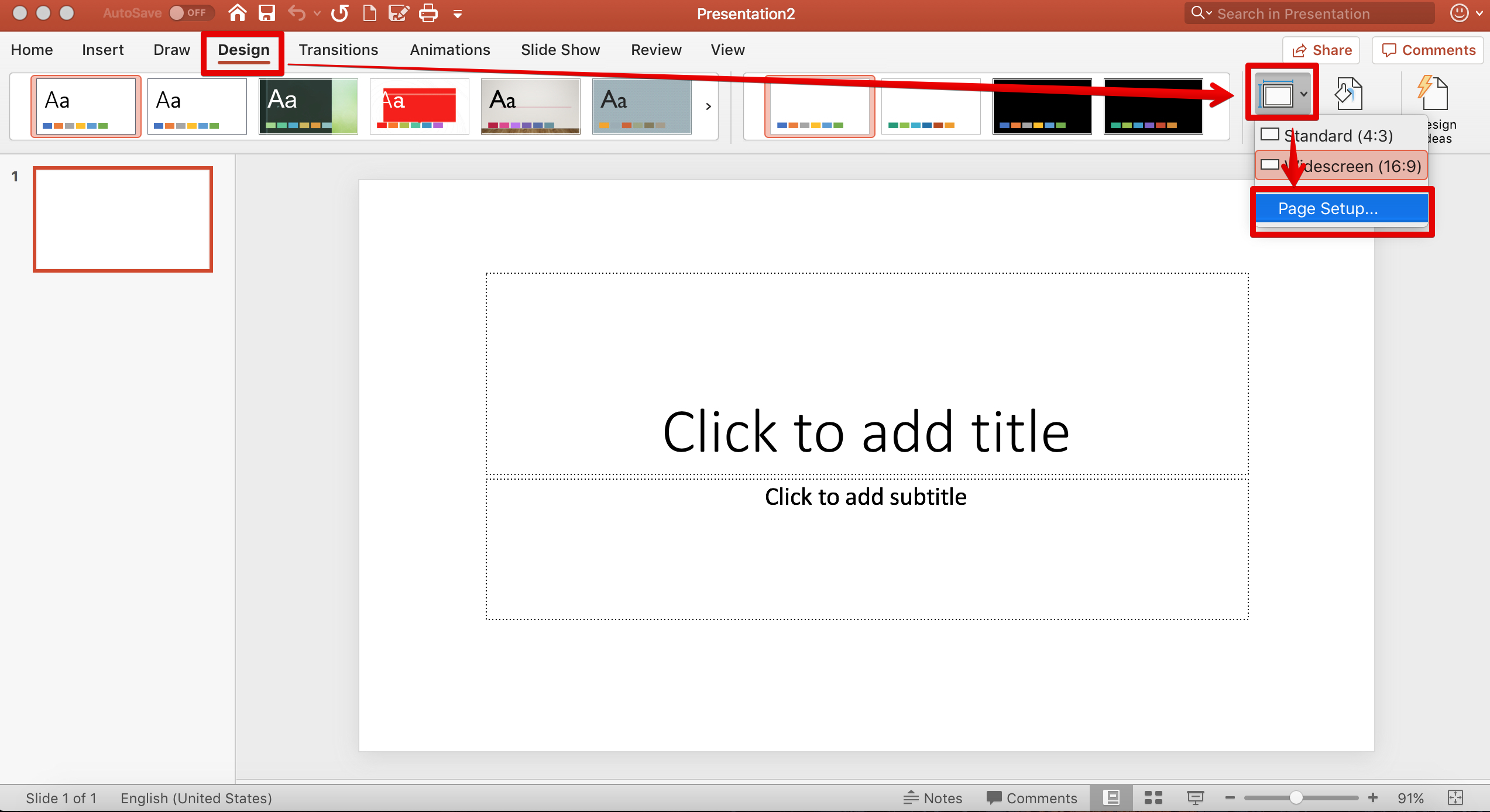Expand the themes gallery arrow
Image resolution: width=1490 pixels, height=812 pixels.
(x=708, y=106)
